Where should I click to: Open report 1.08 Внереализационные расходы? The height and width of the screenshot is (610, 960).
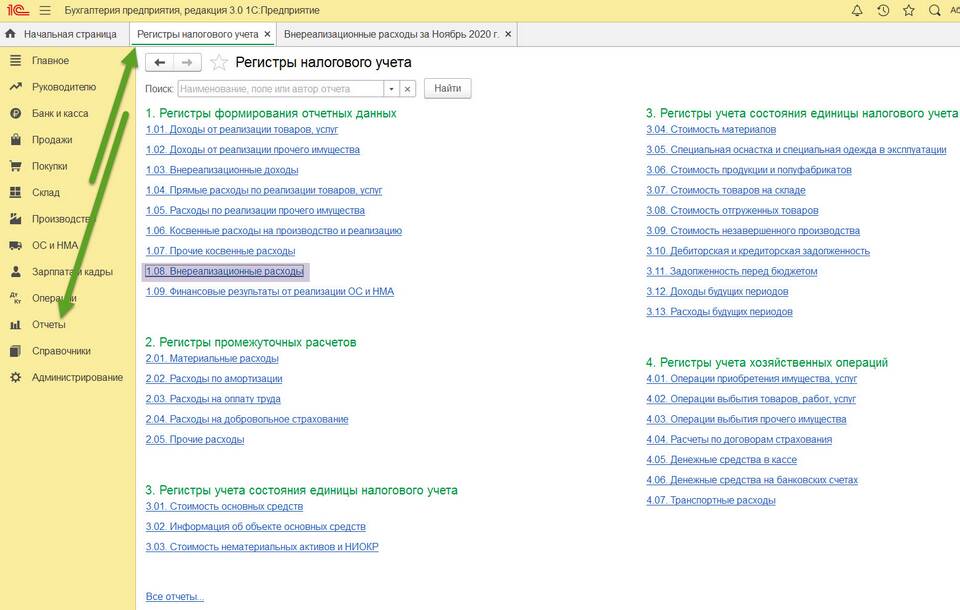pos(225,271)
